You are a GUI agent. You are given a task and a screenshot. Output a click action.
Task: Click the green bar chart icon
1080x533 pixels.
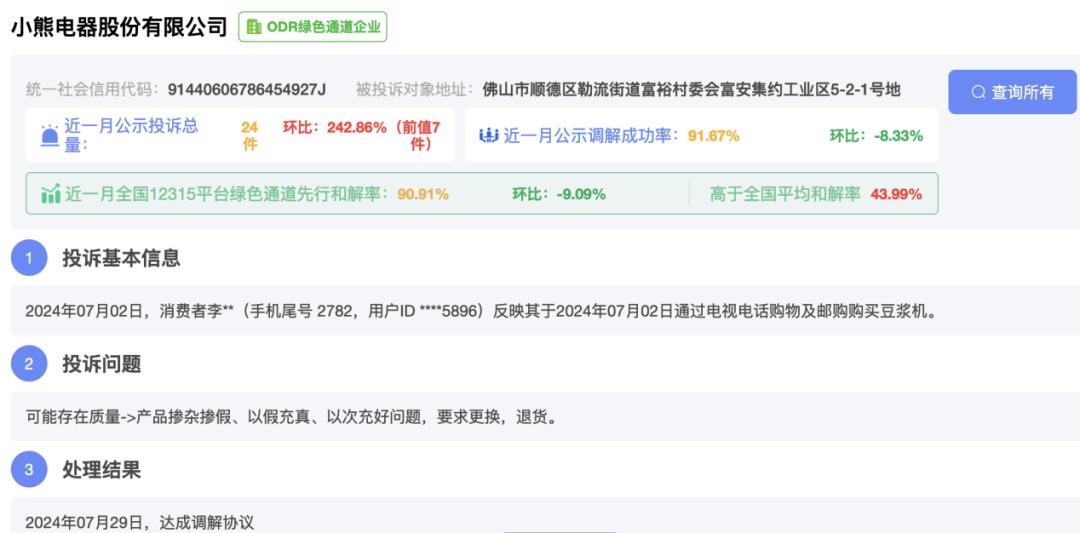[x=50, y=194]
